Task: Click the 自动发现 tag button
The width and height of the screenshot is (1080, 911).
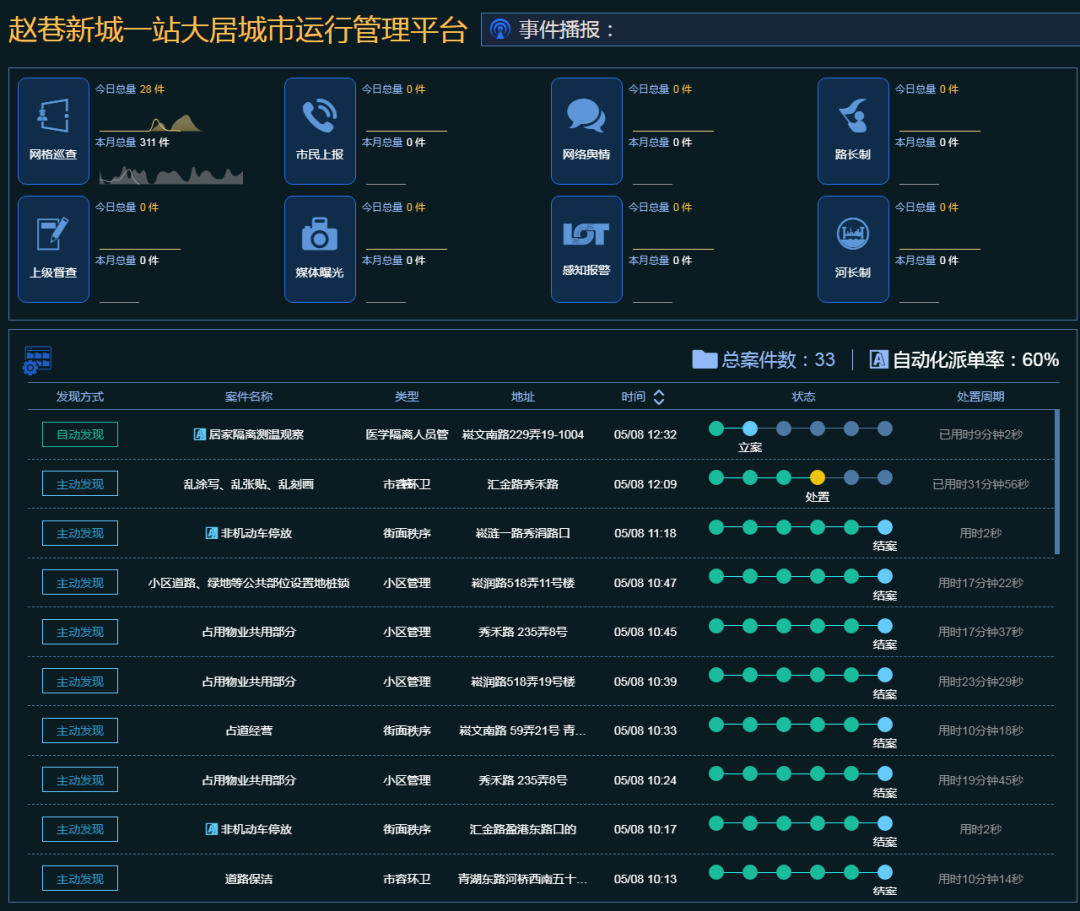Action: click(80, 434)
